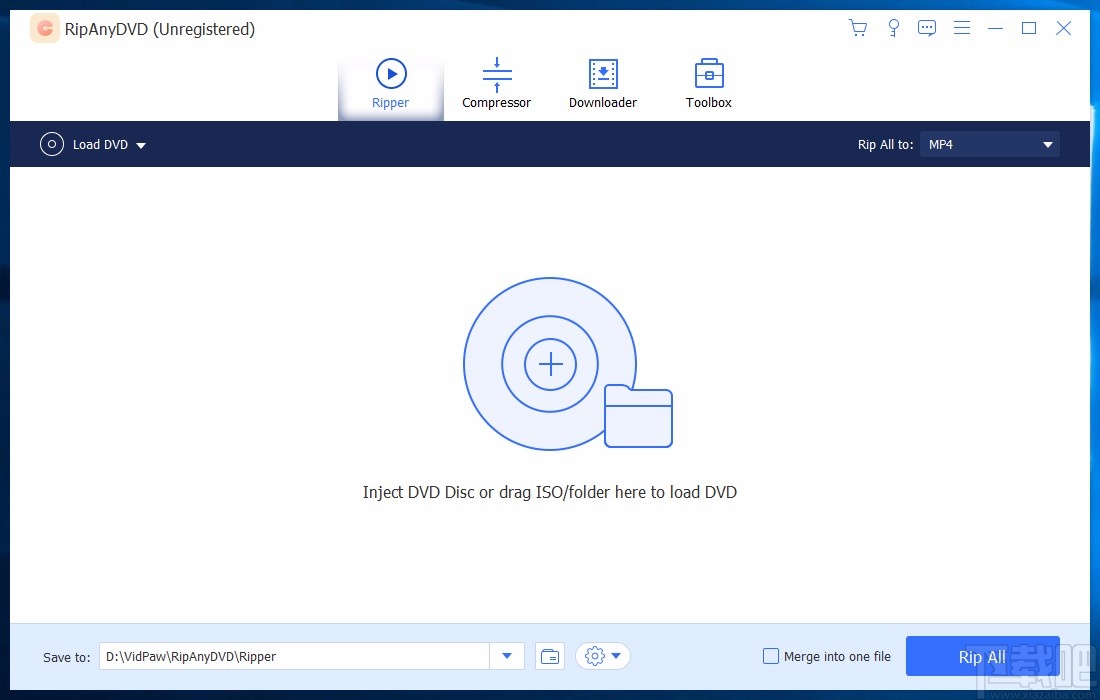
Task: Switch to the Toolbox tab
Action: [x=709, y=84]
